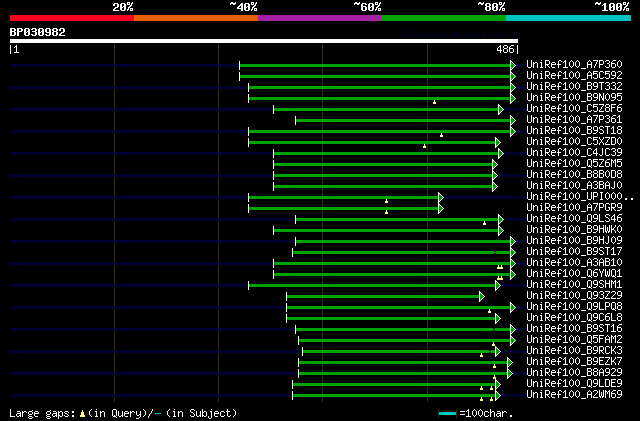Open hit UniRef100_A5C592

(x=574, y=75)
